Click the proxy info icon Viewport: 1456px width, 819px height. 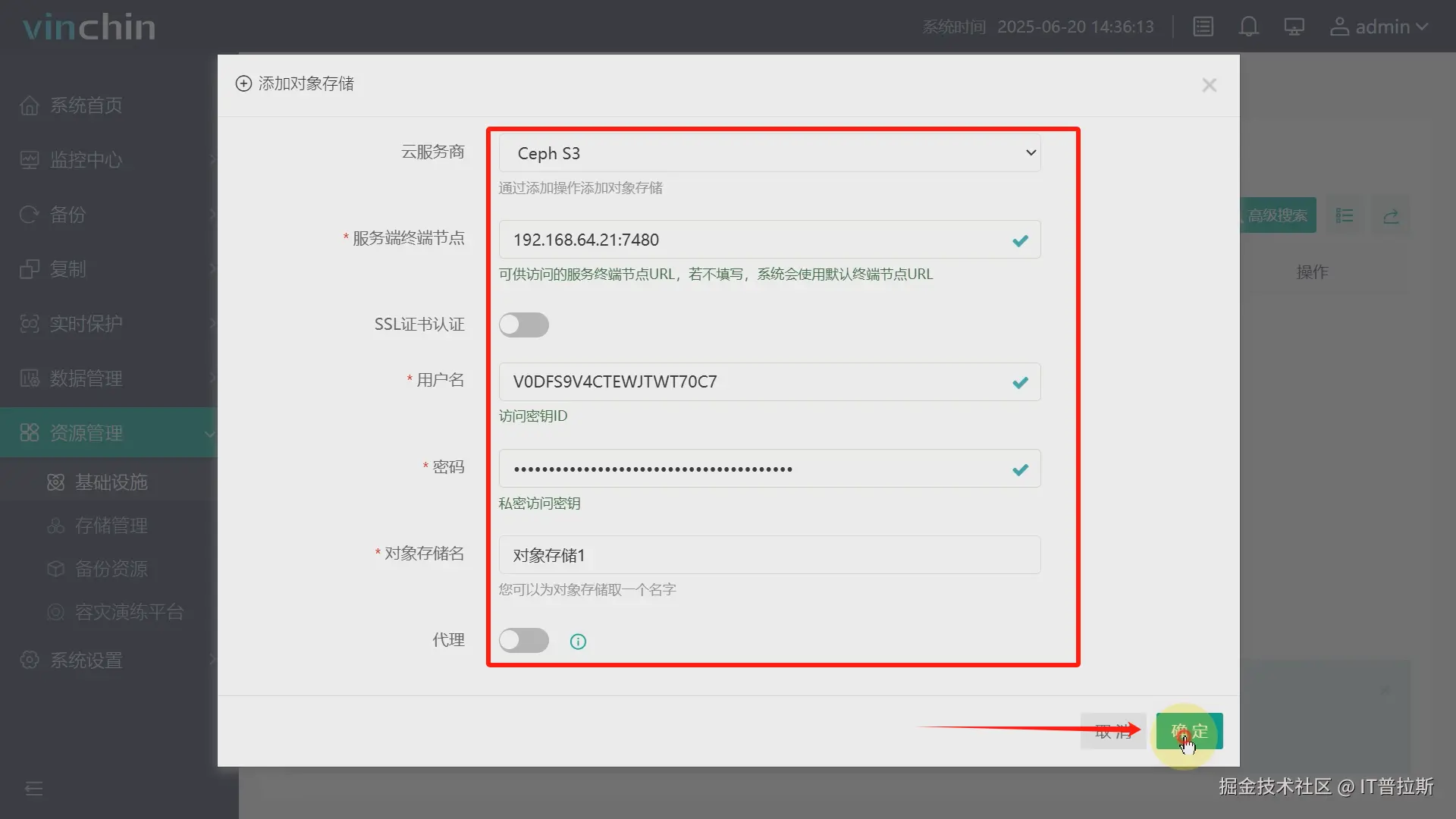coord(578,642)
